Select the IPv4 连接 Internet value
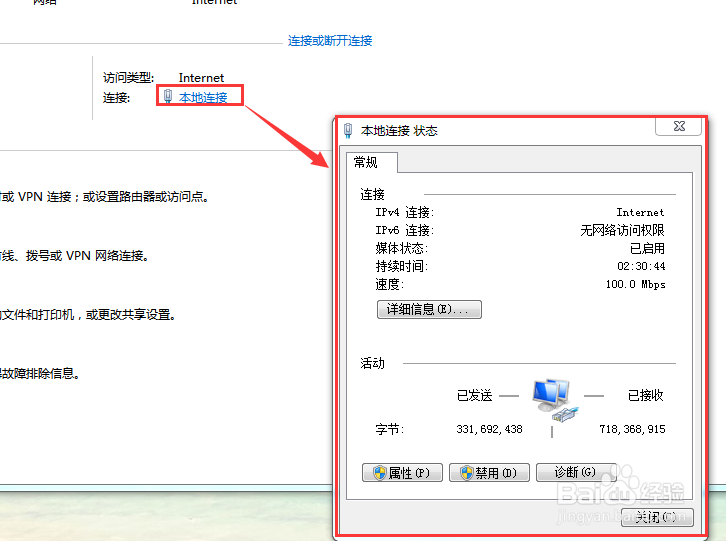The width and height of the screenshot is (726, 541). click(640, 213)
